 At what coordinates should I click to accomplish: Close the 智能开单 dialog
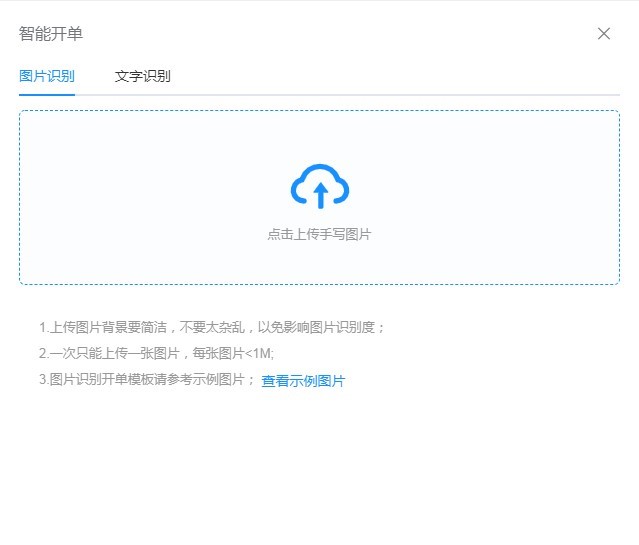point(604,34)
